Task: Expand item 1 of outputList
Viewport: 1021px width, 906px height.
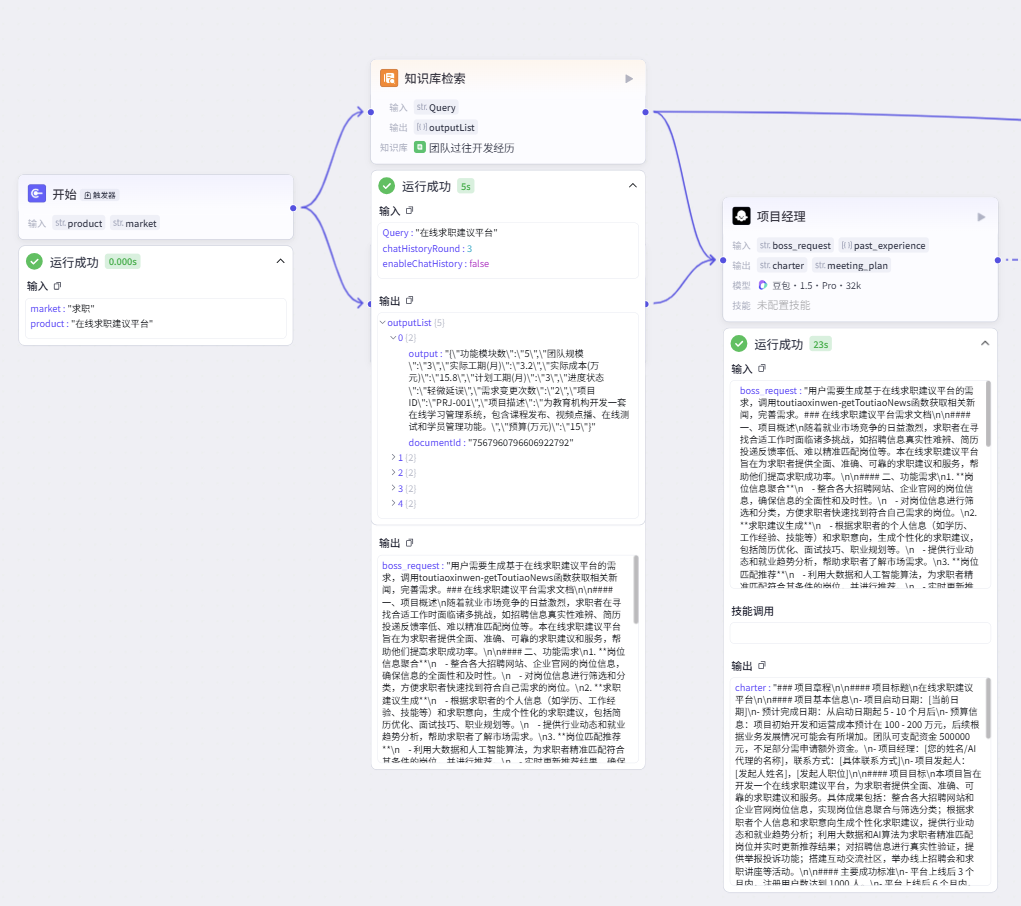Action: pos(393,457)
